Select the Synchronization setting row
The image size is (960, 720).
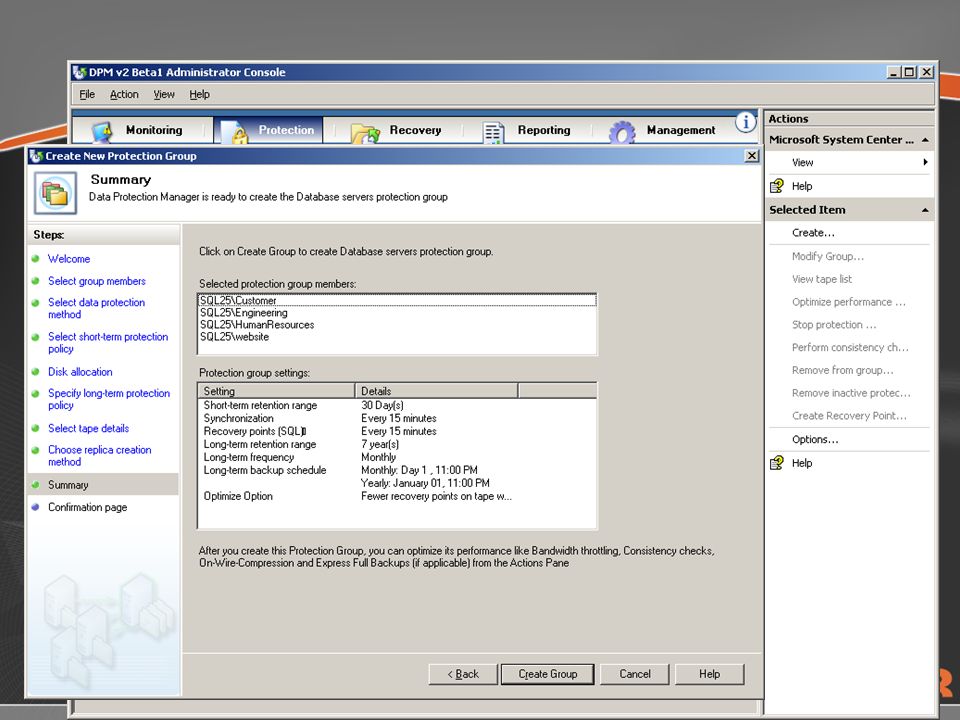click(397, 418)
